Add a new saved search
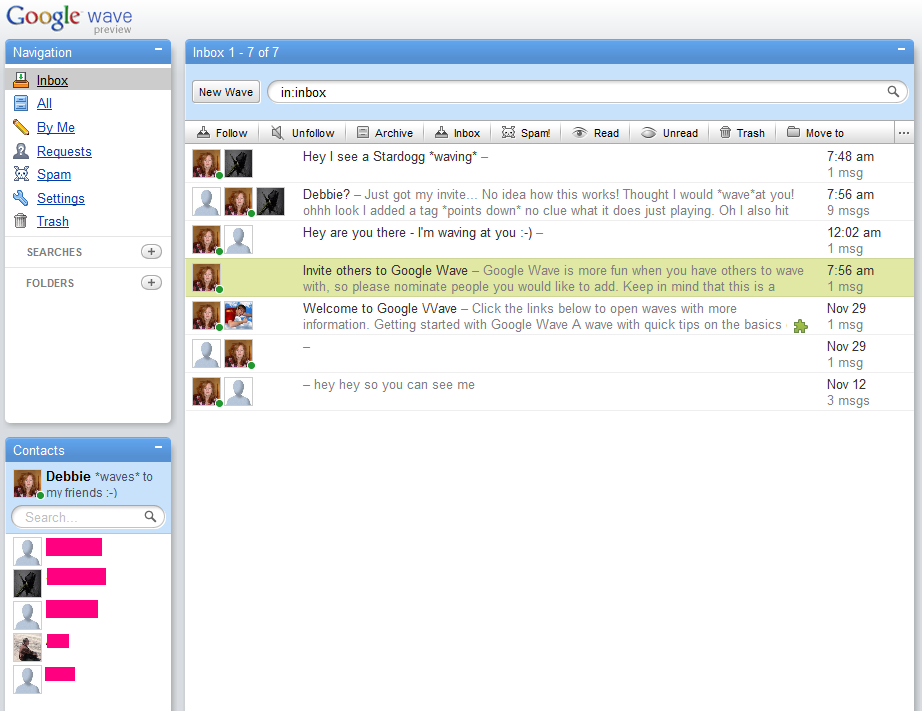This screenshot has width=922, height=711. tap(151, 252)
